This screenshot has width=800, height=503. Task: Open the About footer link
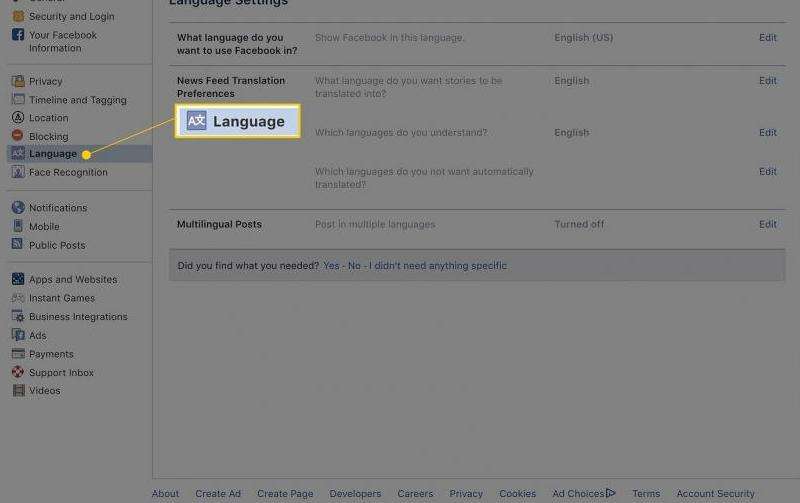pyautogui.click(x=165, y=494)
